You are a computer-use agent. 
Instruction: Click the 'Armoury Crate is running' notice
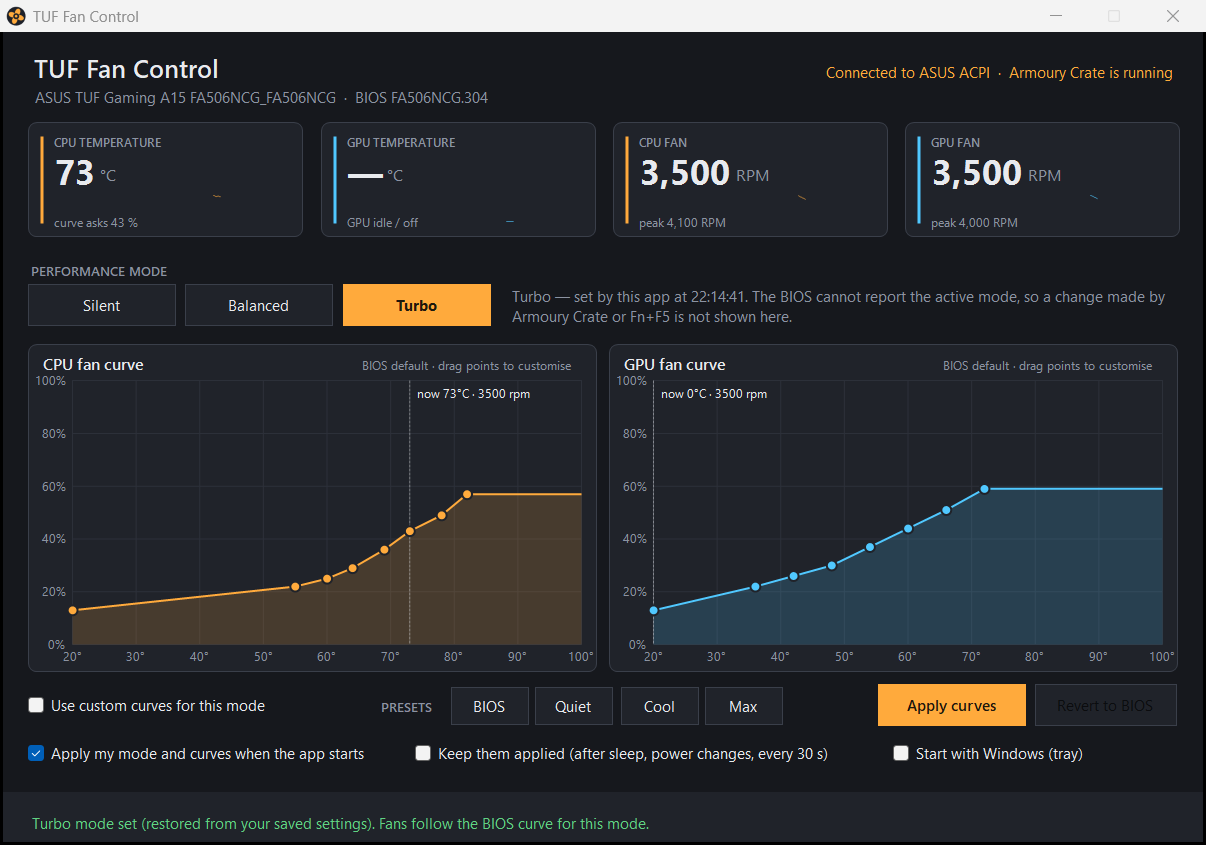1091,73
